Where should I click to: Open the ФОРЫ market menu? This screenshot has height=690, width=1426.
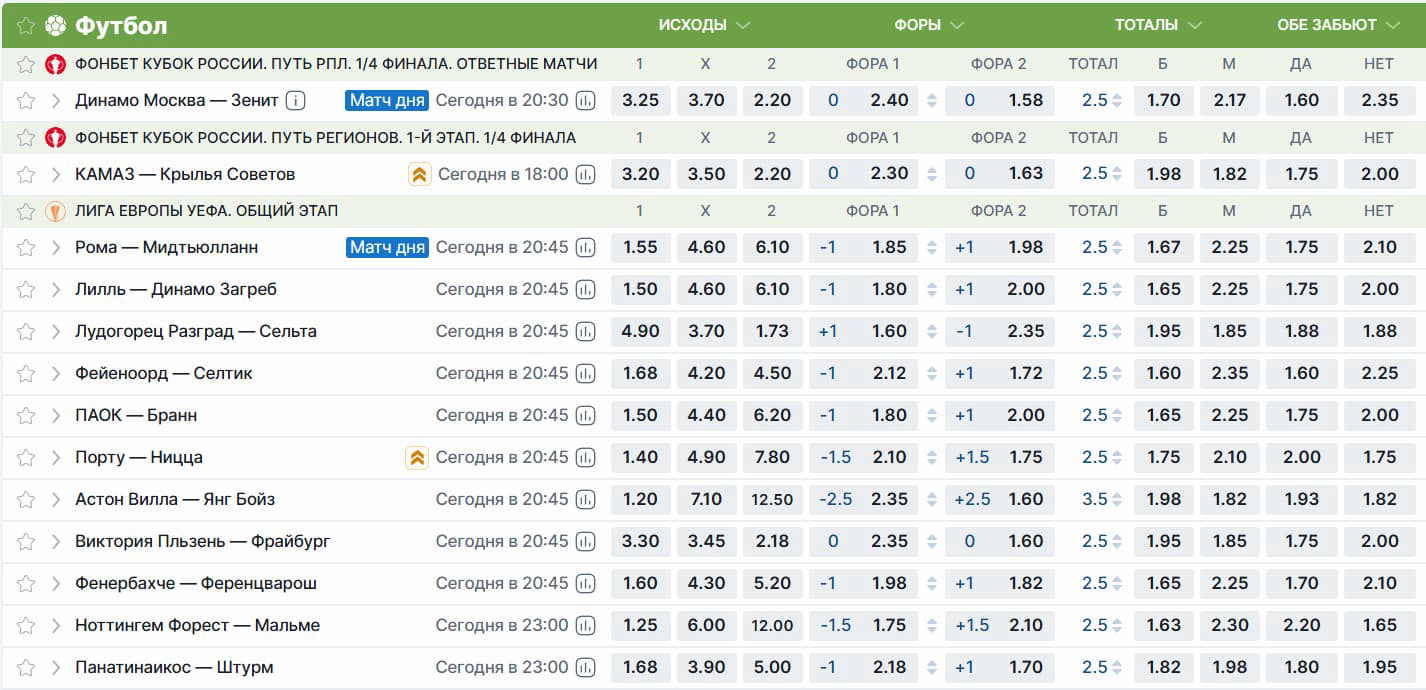click(x=929, y=25)
